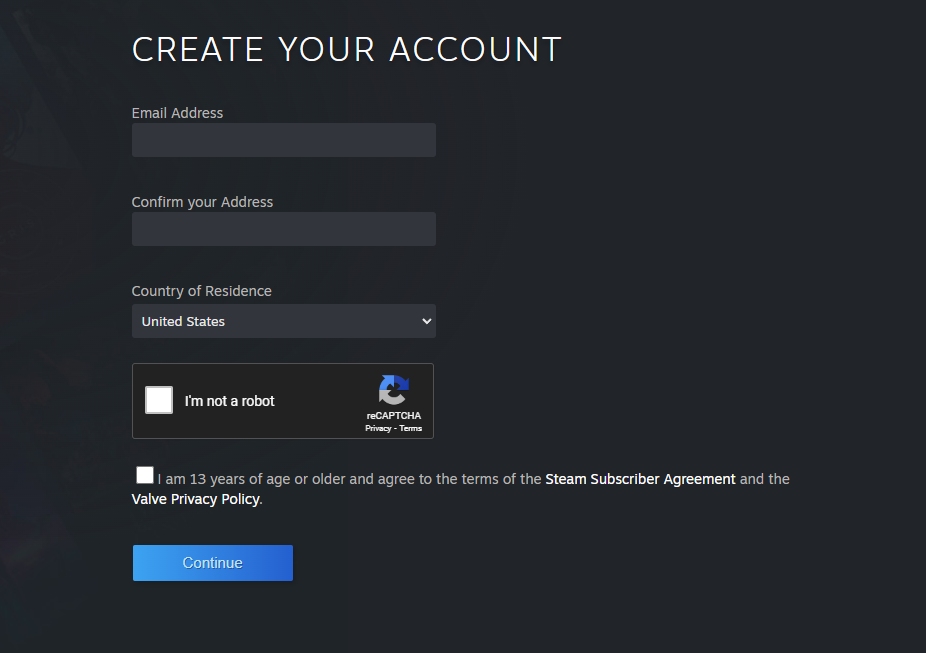Click the reCAPTCHA logo icon
The height and width of the screenshot is (653, 926).
393,391
